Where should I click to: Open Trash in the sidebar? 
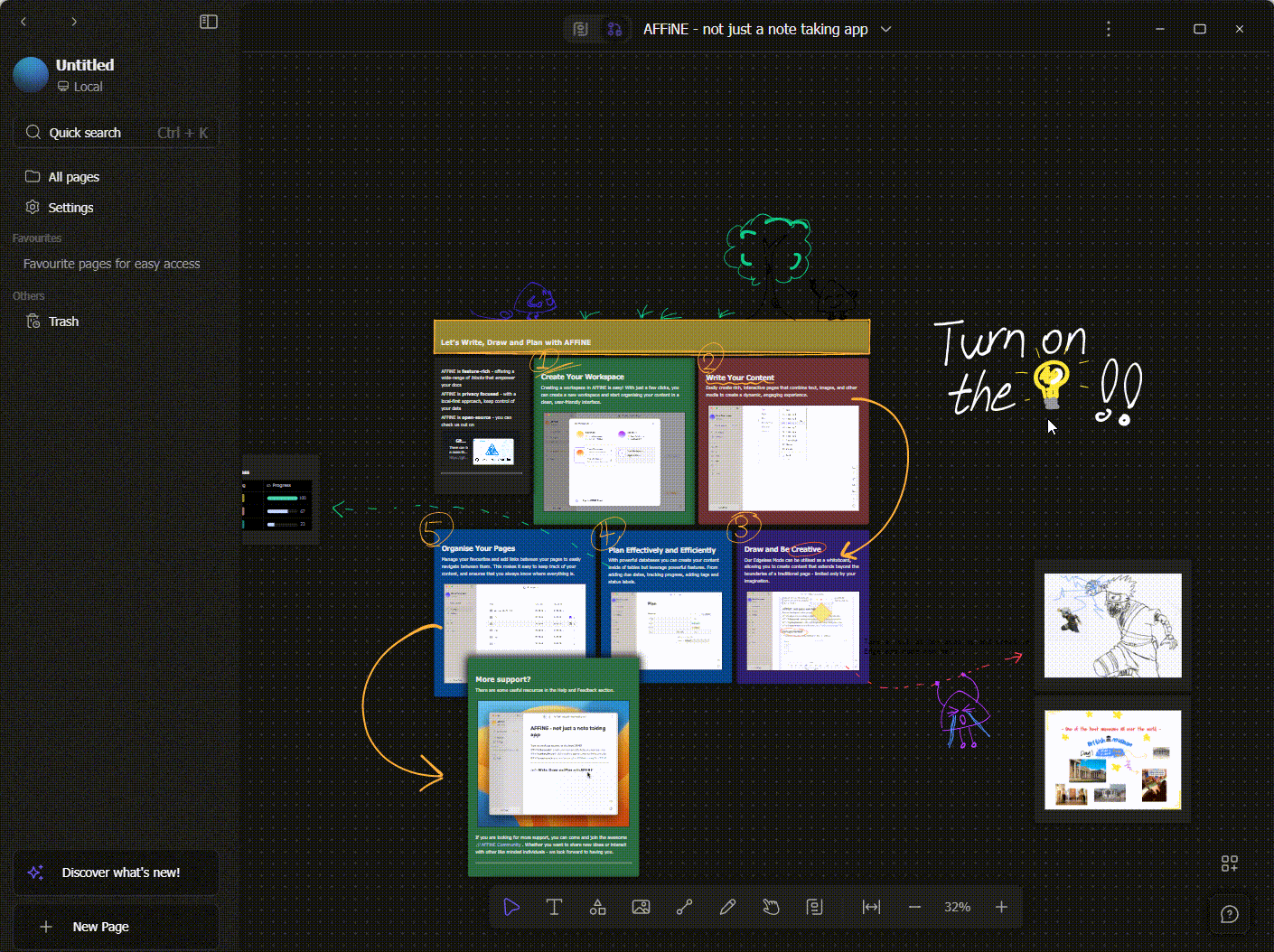117,322
